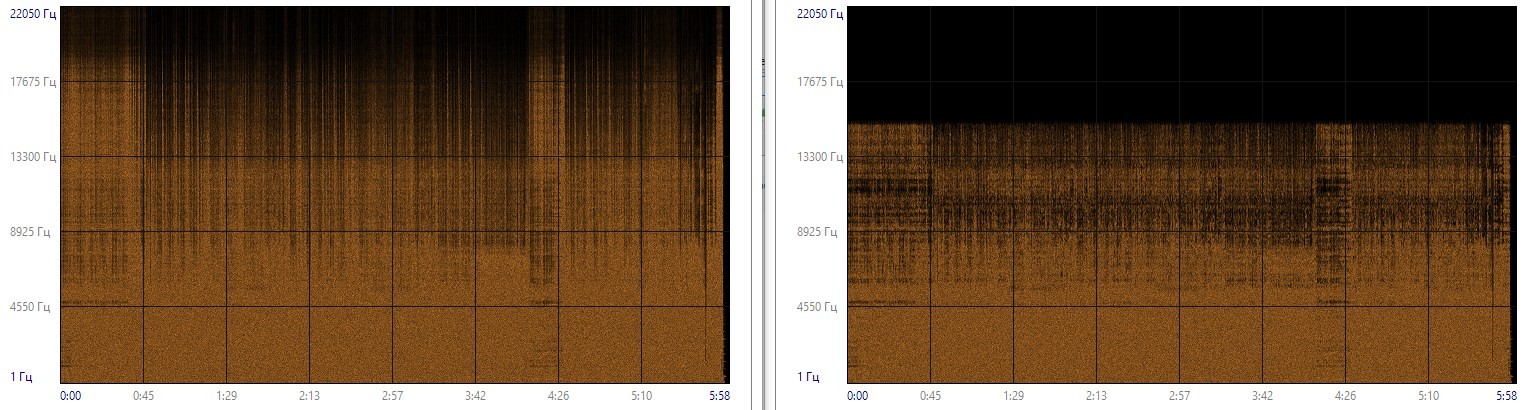Select the 8925 Гц label on right spectrogram

click(820, 232)
